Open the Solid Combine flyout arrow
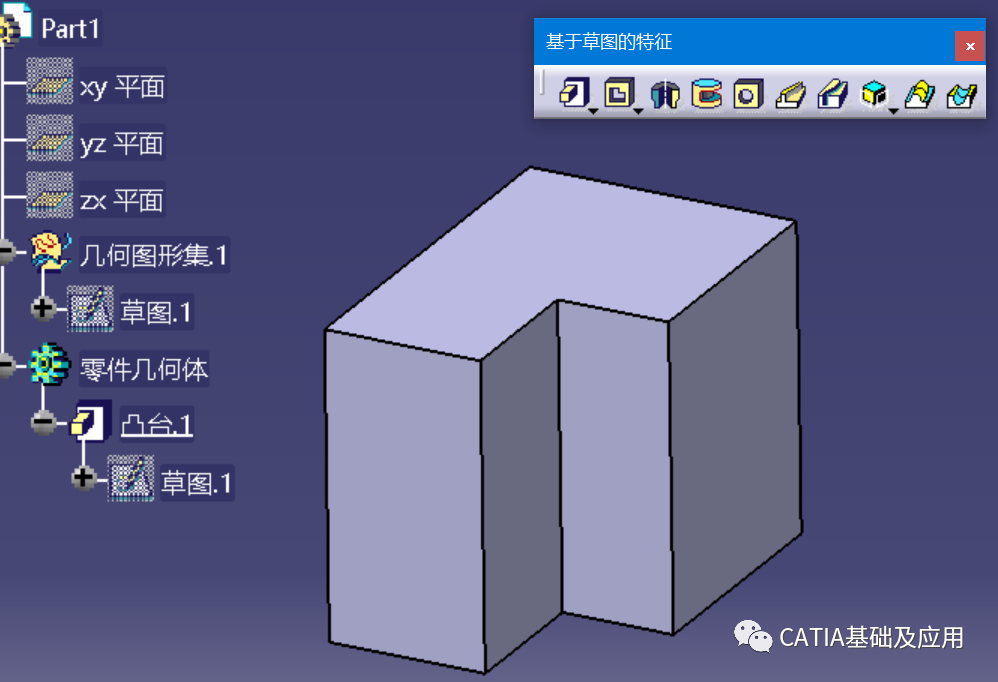 pyautogui.click(x=894, y=111)
